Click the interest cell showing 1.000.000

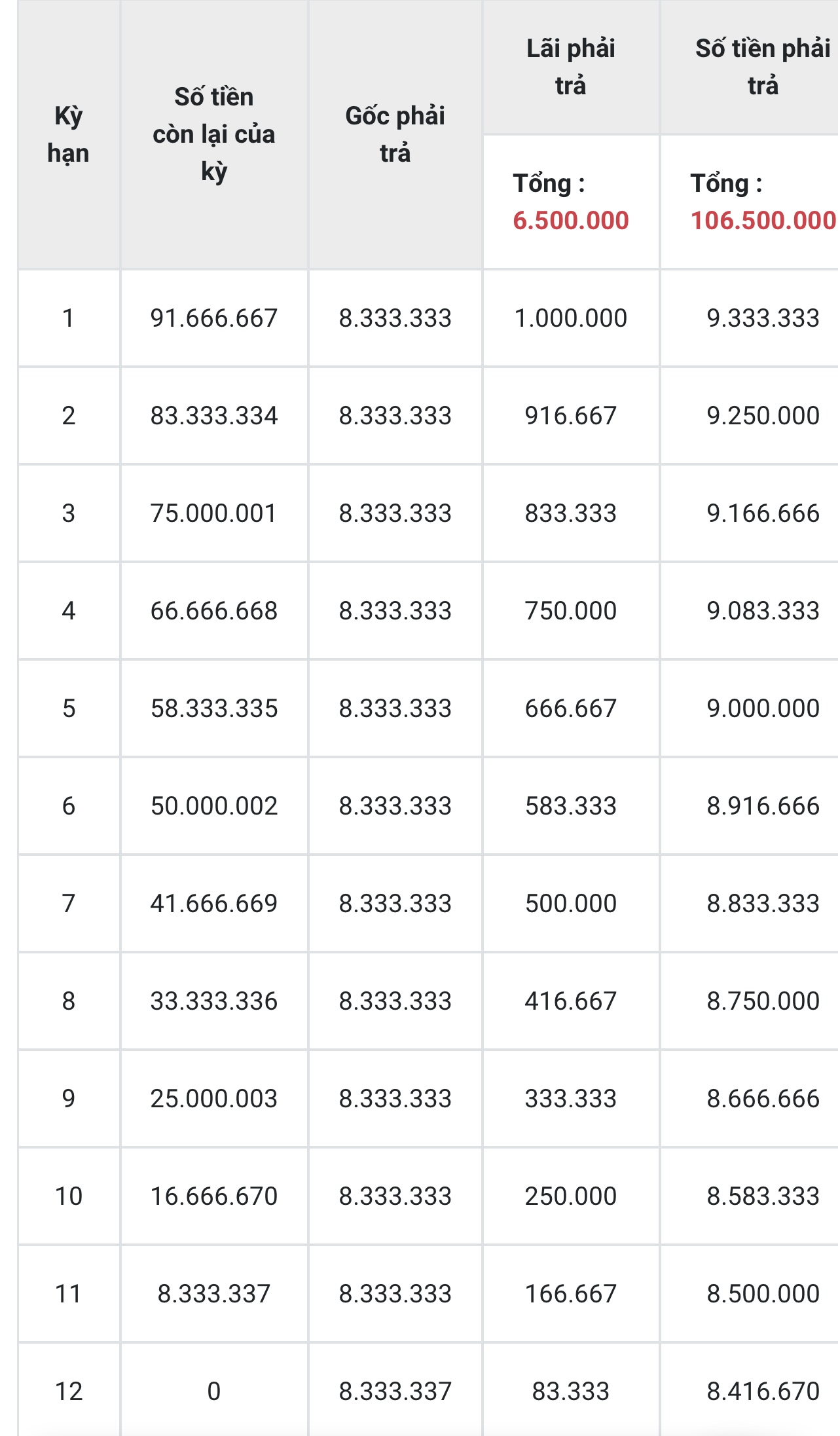pos(570,318)
